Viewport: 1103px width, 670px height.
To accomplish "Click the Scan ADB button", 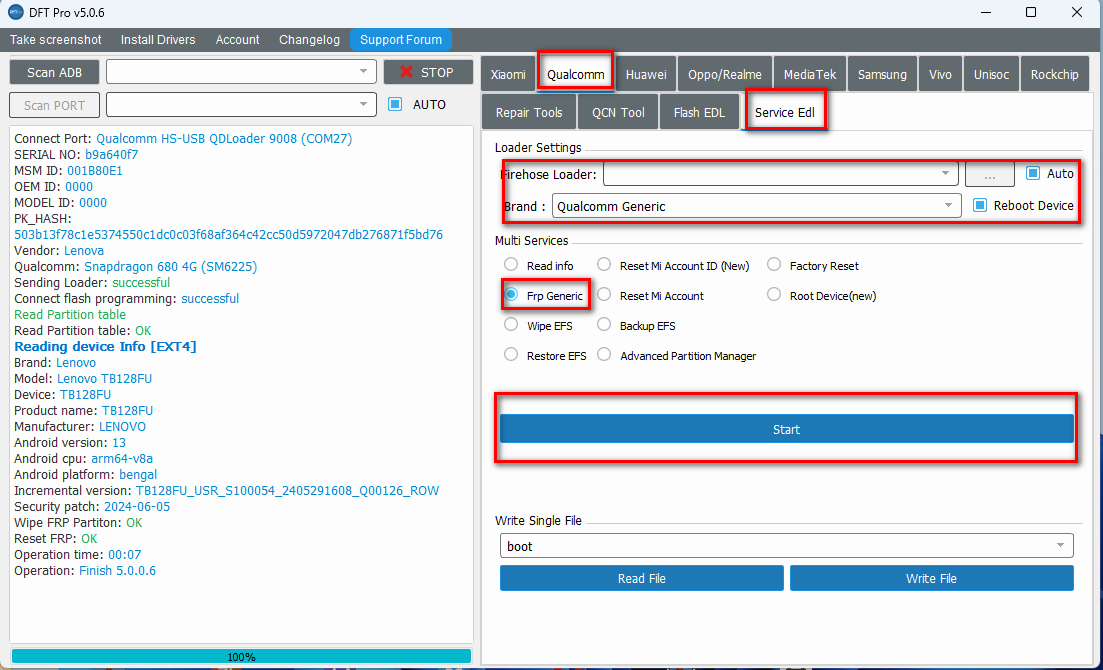I will click(x=54, y=72).
